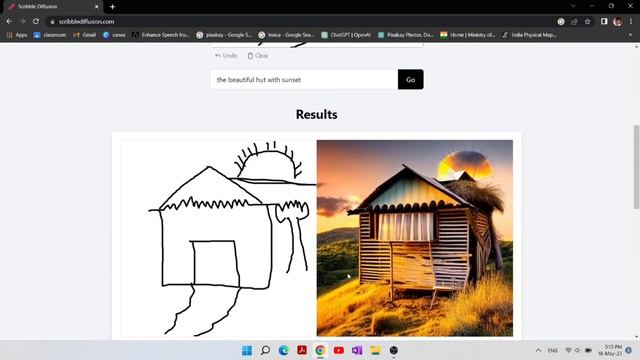The height and width of the screenshot is (360, 640).
Task: Open File Explorer from taskbar
Action: (x=376, y=350)
